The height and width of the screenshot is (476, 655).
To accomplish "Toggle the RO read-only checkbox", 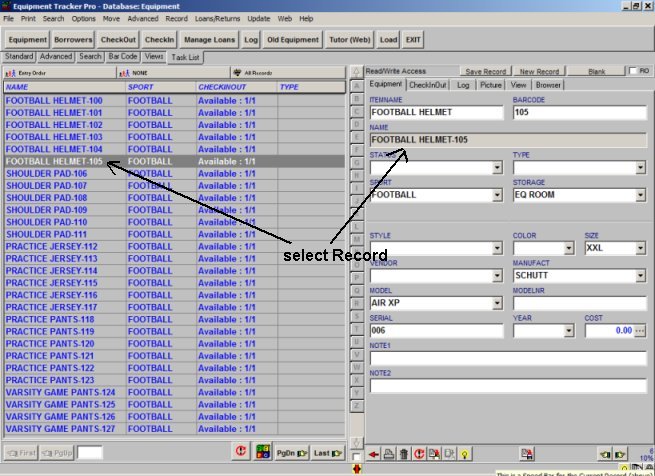I will pyautogui.click(x=632, y=71).
